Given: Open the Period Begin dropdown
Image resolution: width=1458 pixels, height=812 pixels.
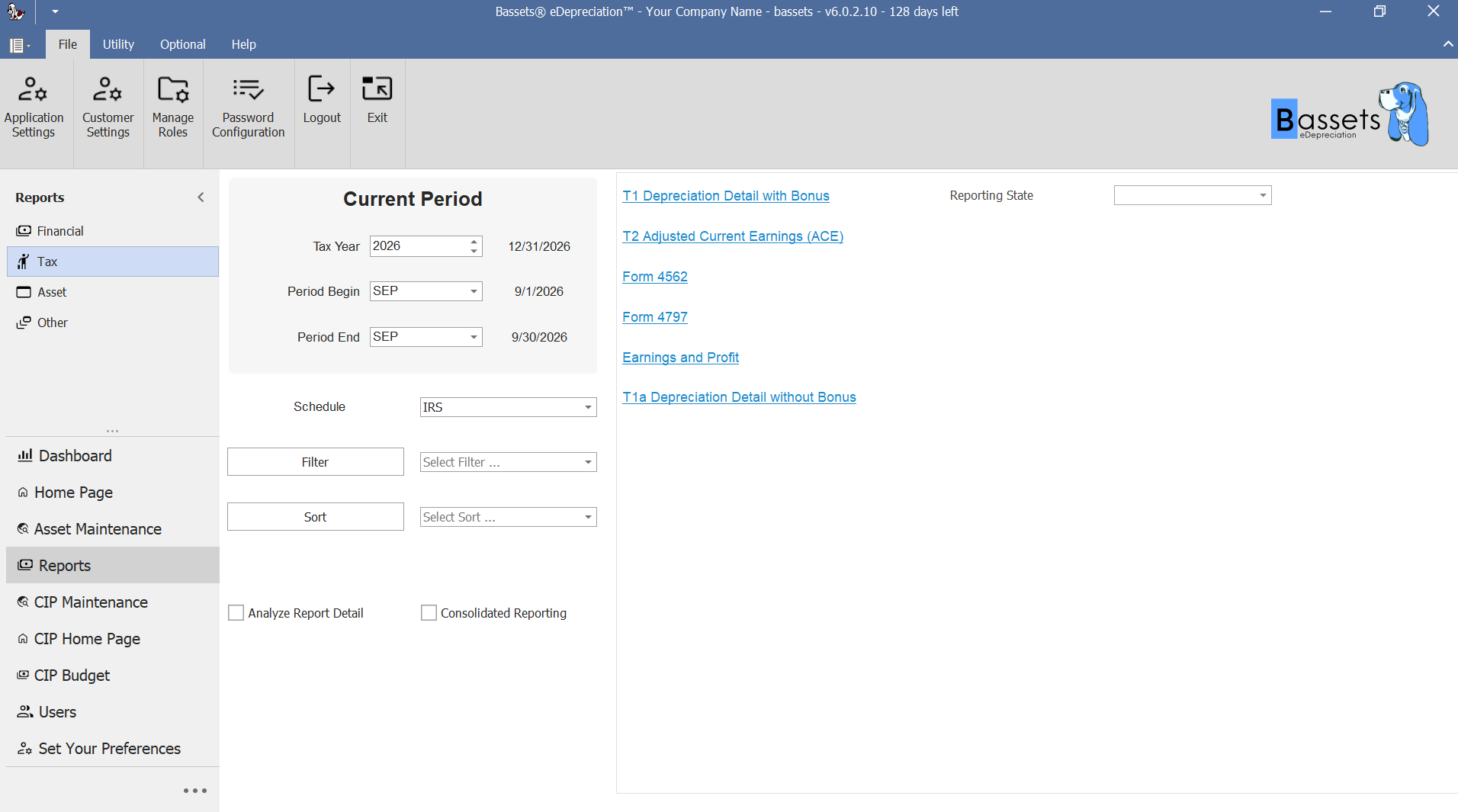Looking at the screenshot, I should click(474, 291).
